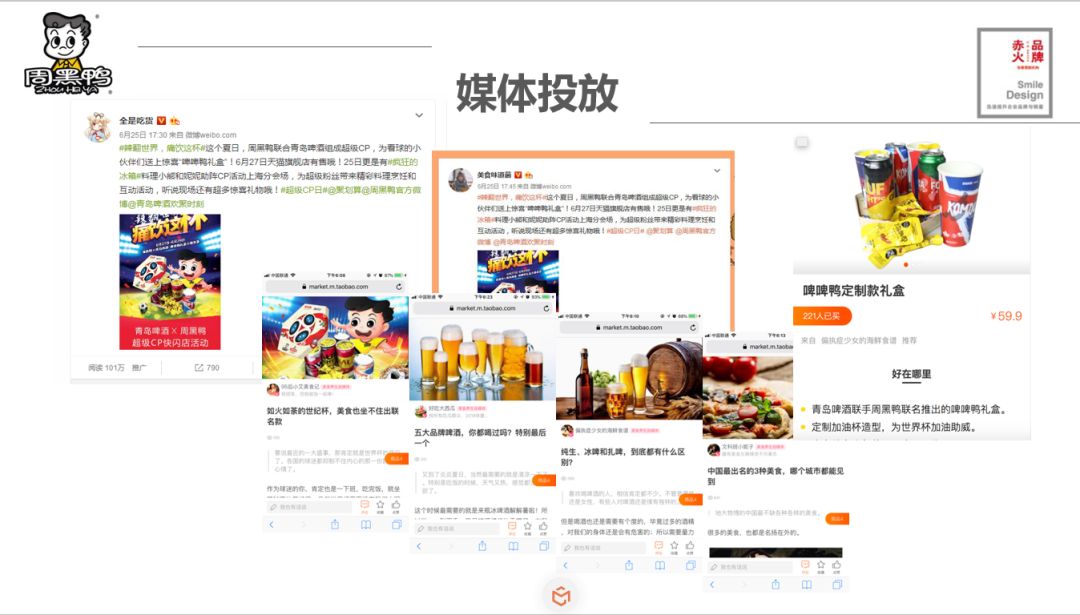Tap orange button beside 世纪杯 article summary
Screen dimensions: 1080x615
[397, 458]
